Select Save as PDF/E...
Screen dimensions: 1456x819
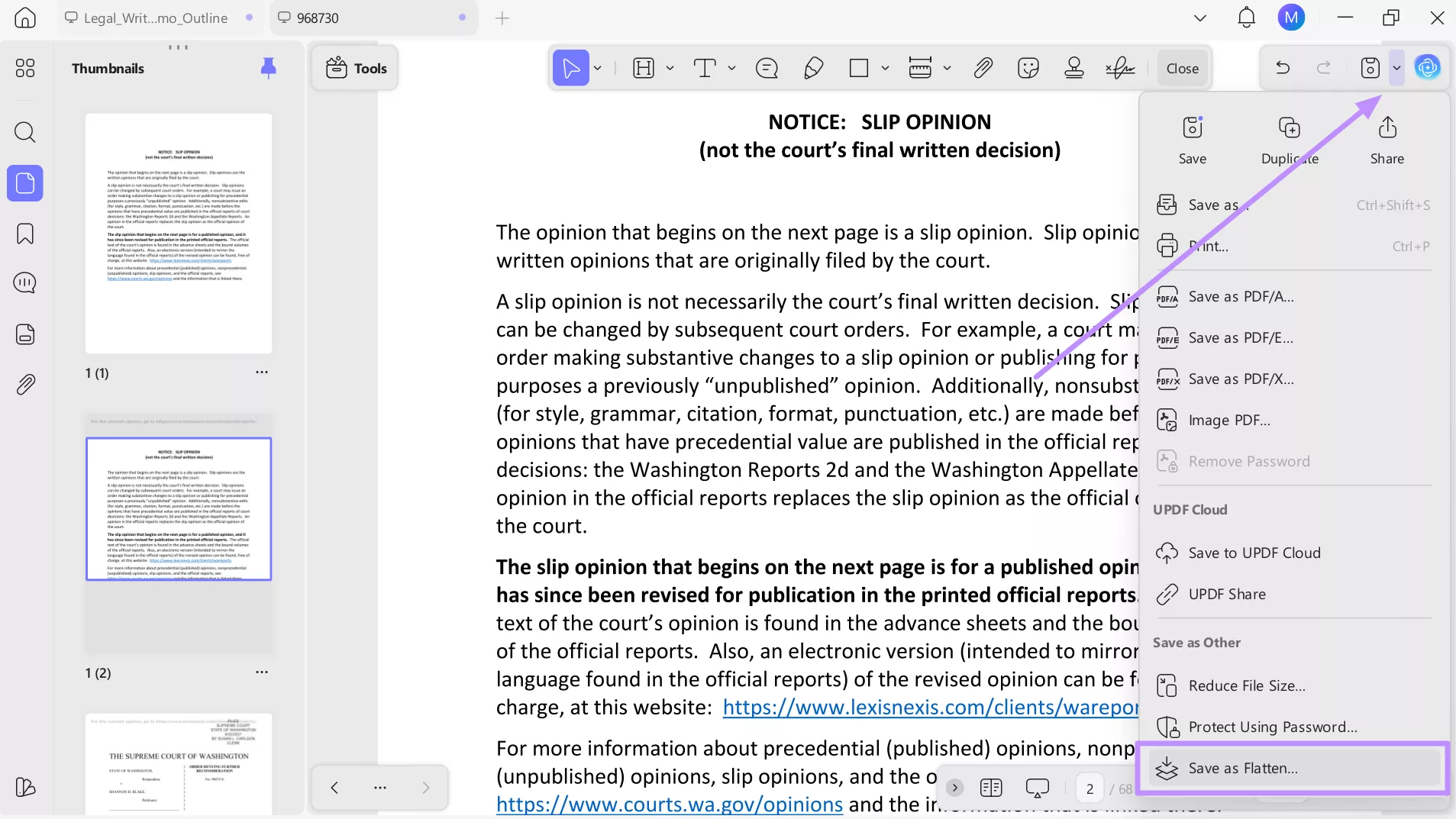click(x=1293, y=337)
